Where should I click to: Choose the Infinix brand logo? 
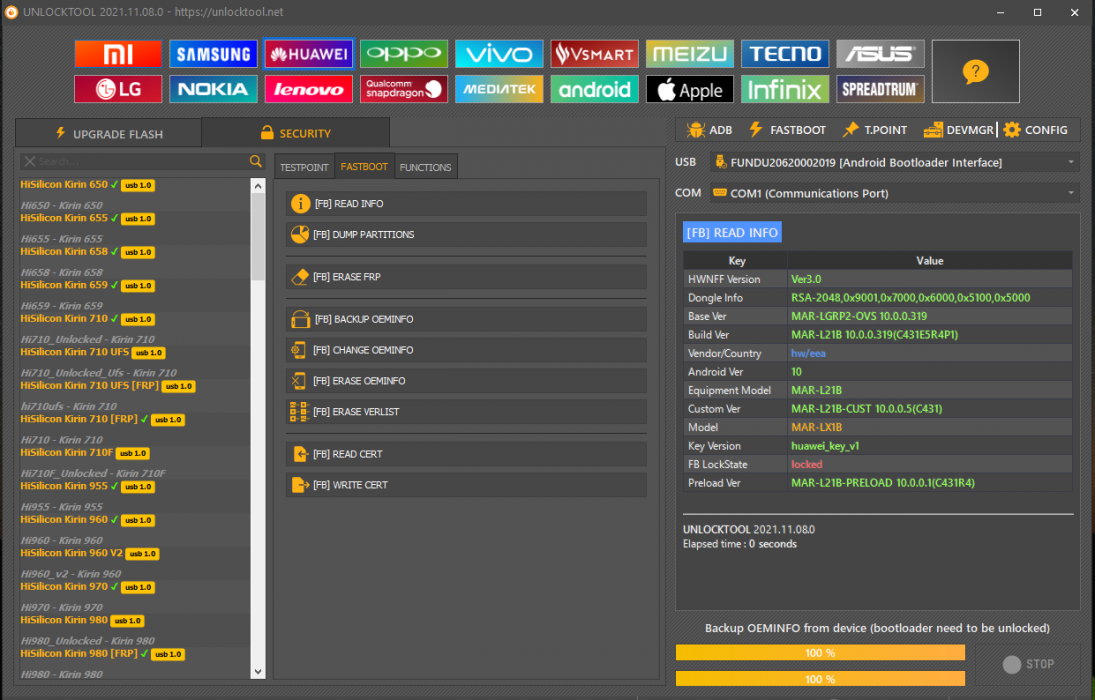click(785, 89)
